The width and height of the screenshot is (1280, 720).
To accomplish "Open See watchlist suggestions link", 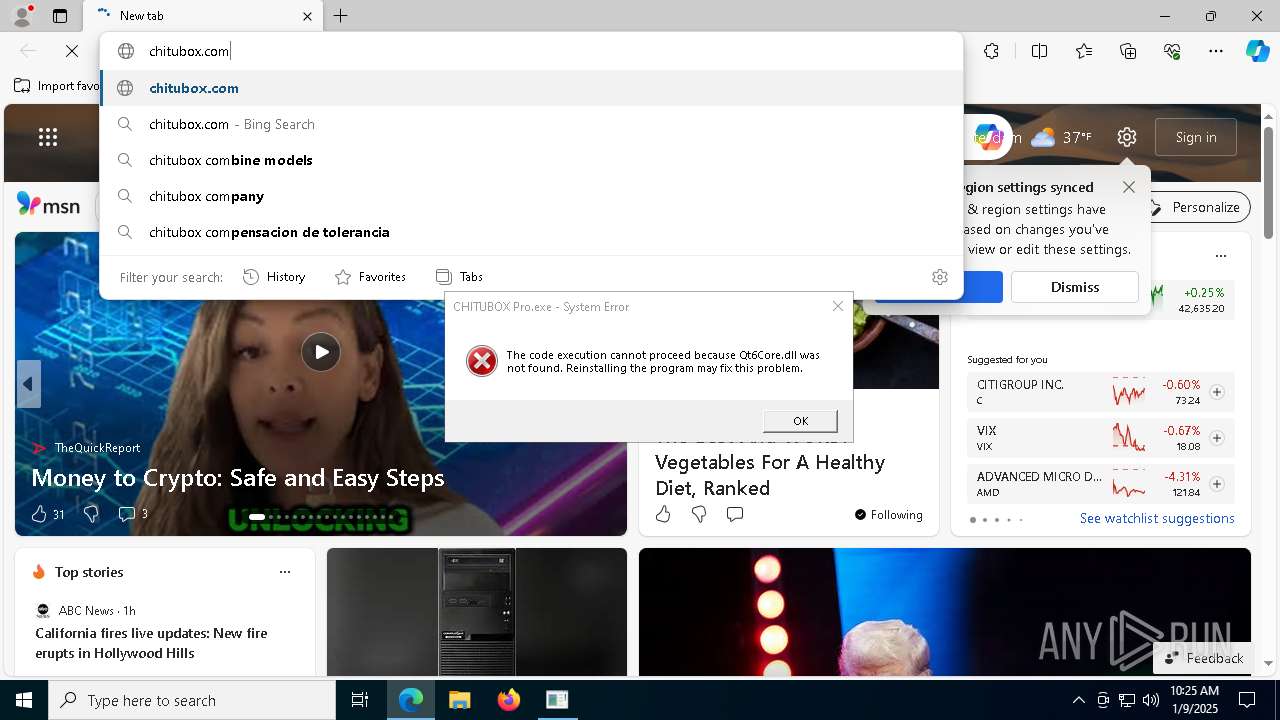I will 1157,518.
